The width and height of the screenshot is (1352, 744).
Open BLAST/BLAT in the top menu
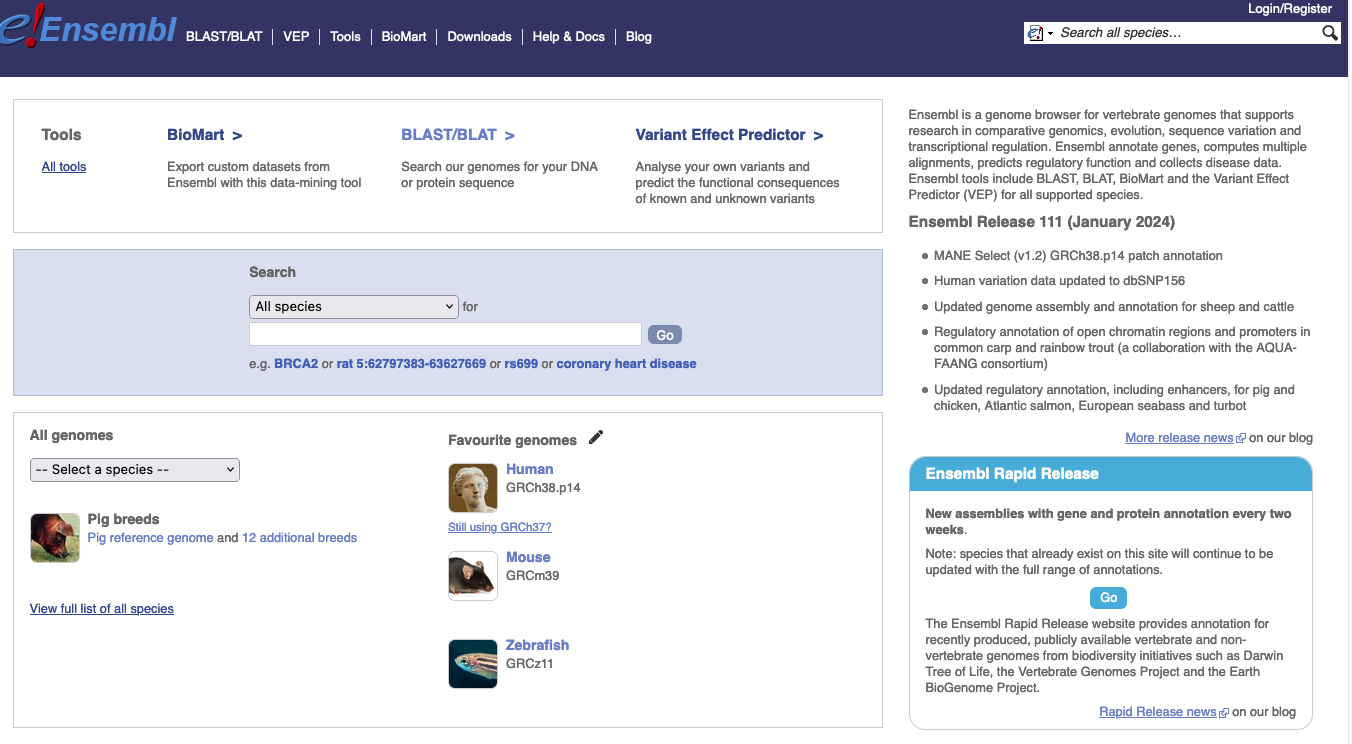[x=224, y=37]
